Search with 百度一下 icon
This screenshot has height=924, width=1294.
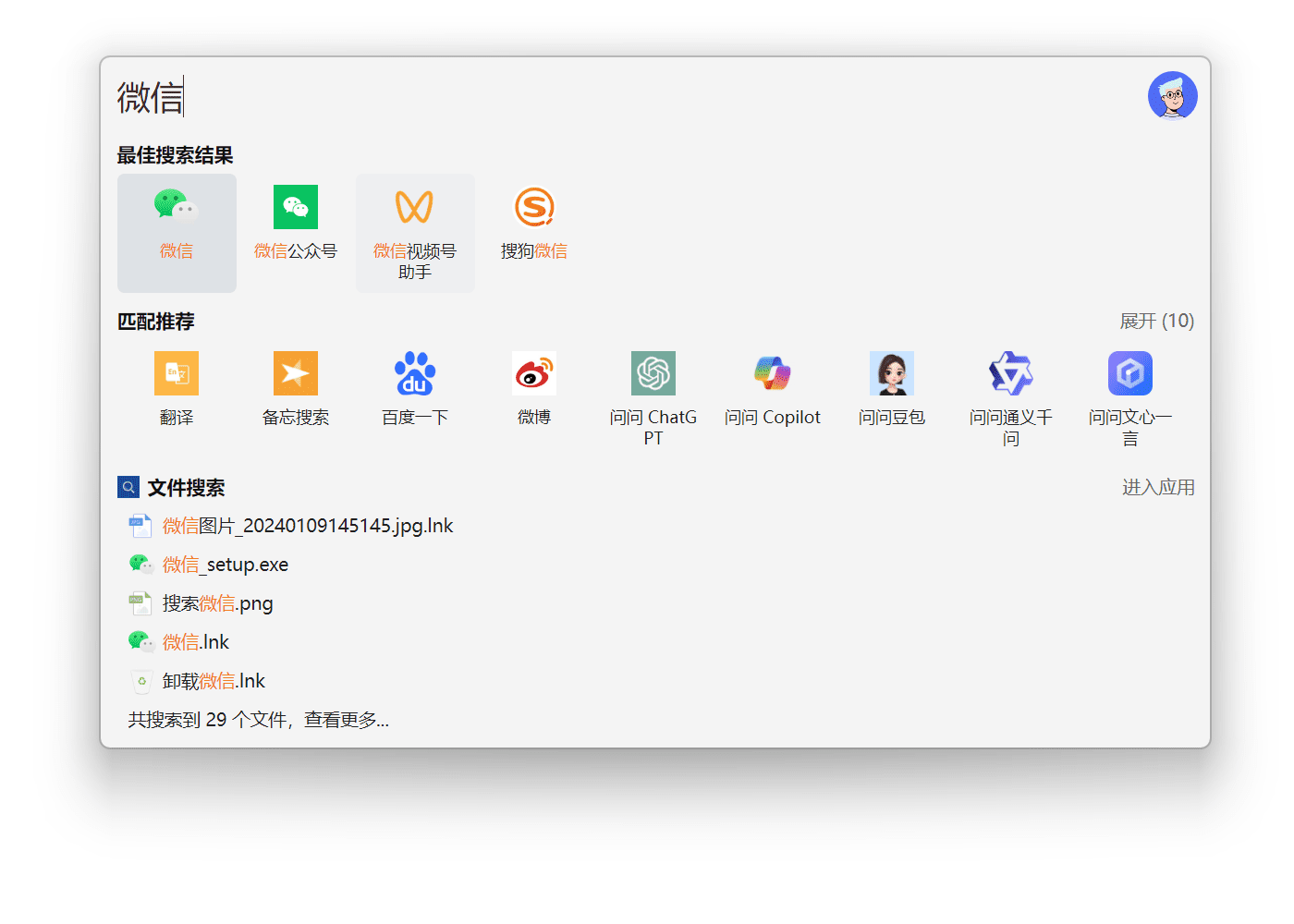[x=415, y=373]
